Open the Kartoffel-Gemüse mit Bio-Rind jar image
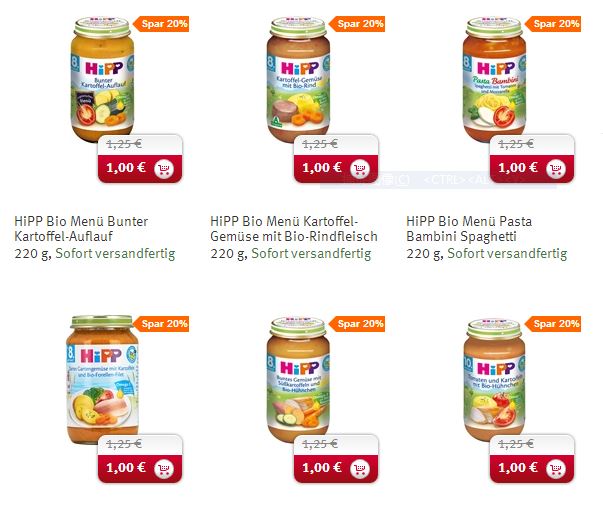603x513 pixels. coord(298,79)
